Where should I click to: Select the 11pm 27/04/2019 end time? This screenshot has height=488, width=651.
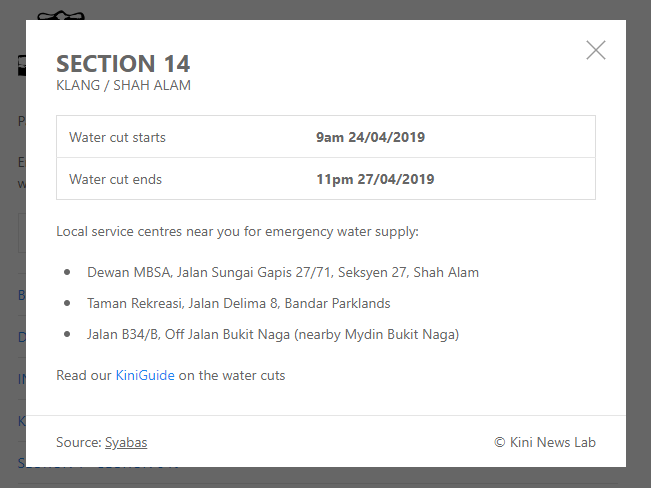tap(375, 180)
